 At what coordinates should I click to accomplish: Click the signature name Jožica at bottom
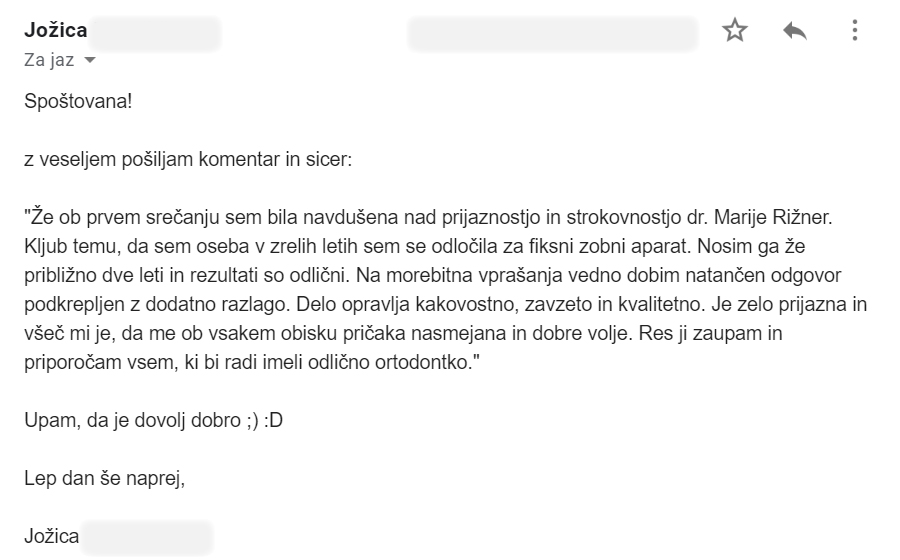click(51, 536)
